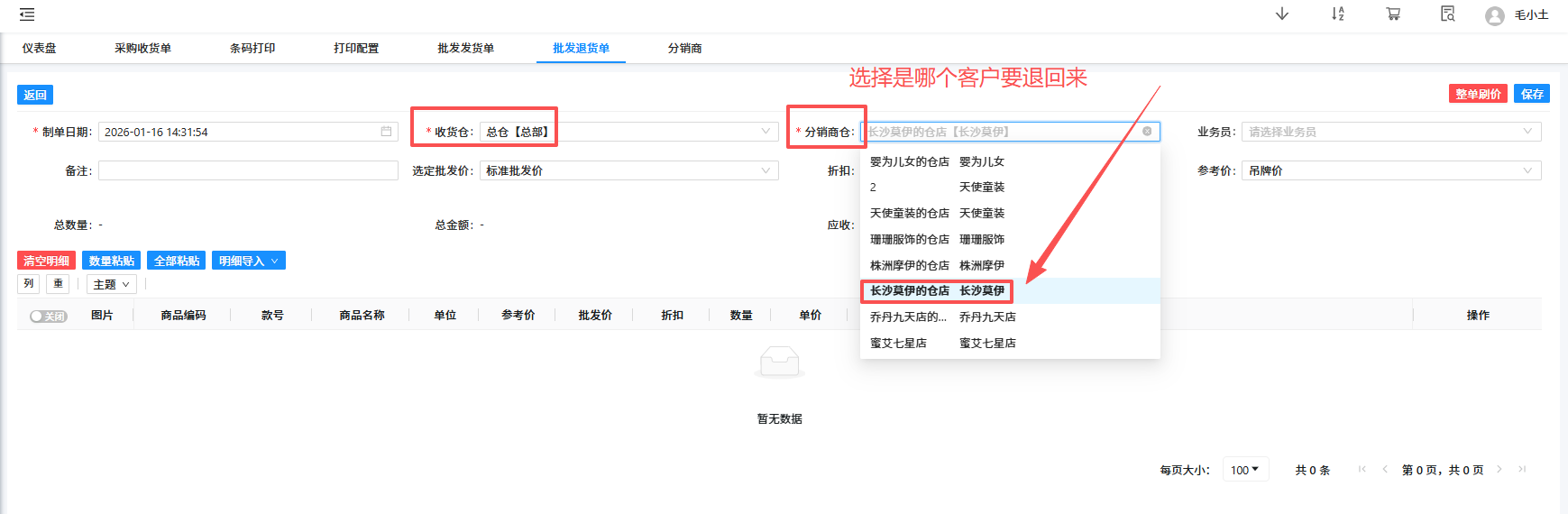Screen dimensions: 1568x514
Task: Click the 制单日期 date field
Action: 248,132
